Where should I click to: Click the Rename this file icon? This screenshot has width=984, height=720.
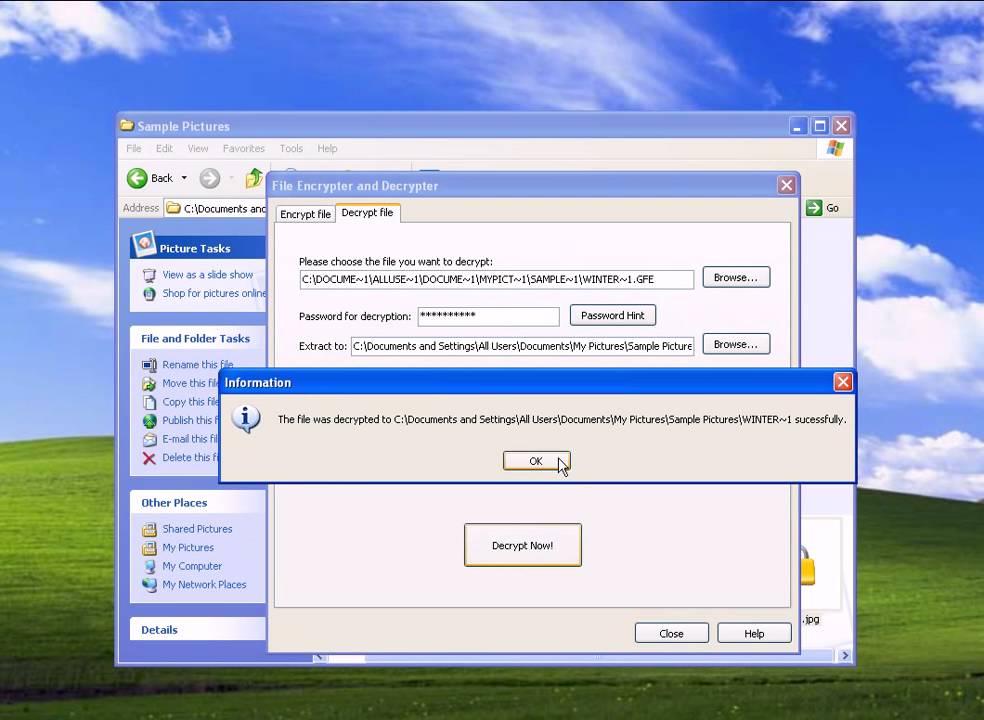[149, 365]
